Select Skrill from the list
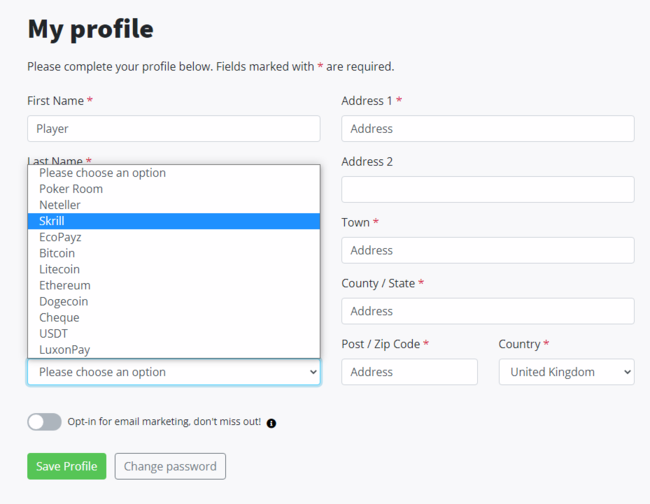The width and height of the screenshot is (650, 504). [x=174, y=221]
